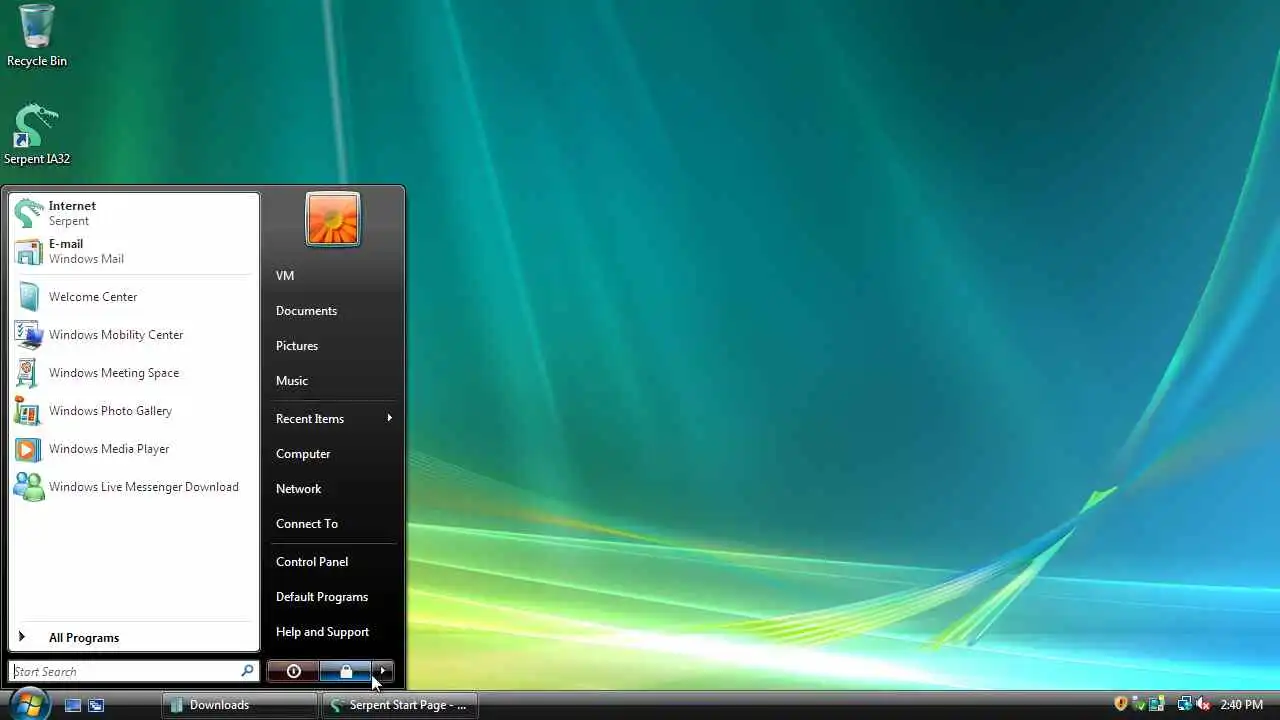Open the Windows Security Alerts shield tray icon
This screenshot has width=1280, height=720.
click(x=1120, y=705)
